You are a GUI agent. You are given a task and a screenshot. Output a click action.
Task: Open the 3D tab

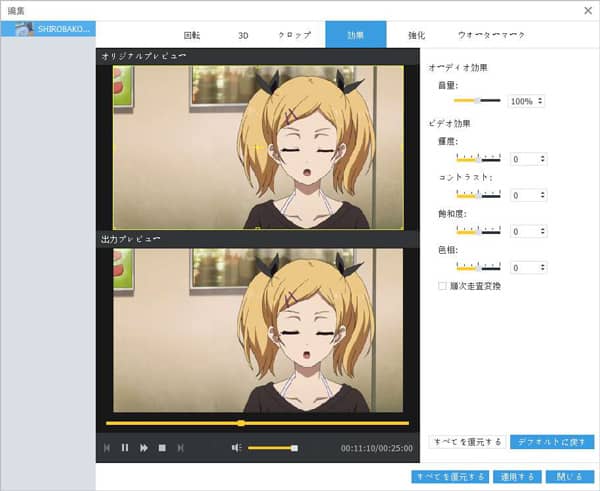coord(243,35)
